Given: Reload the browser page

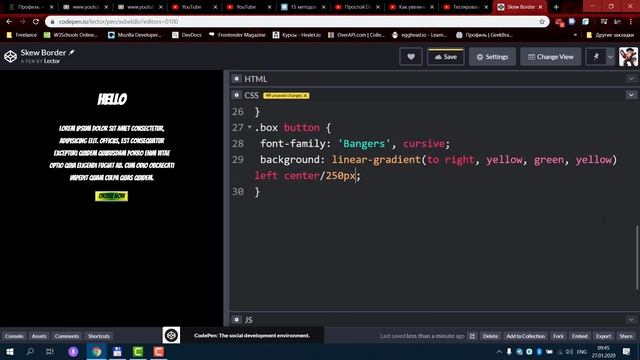Looking at the screenshot, I should coord(36,22).
